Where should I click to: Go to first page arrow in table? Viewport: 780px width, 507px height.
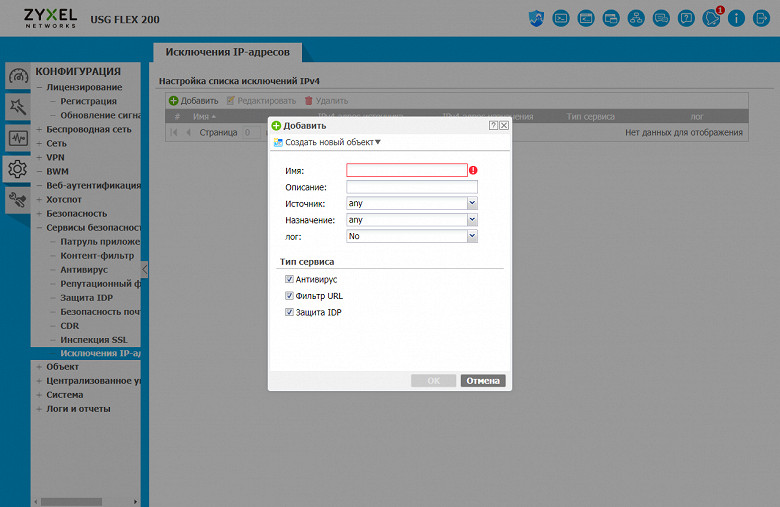(174, 132)
